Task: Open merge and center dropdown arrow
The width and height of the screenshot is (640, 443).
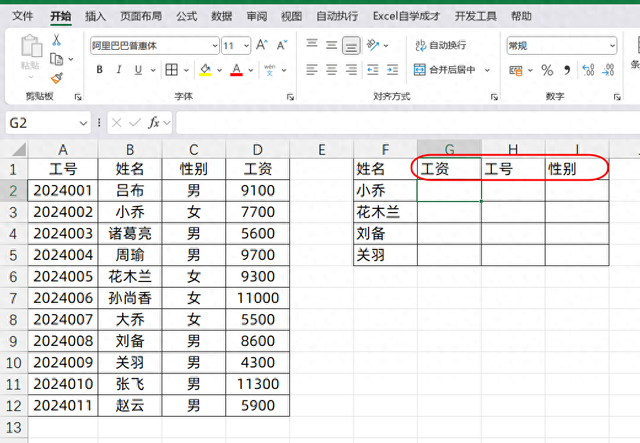Action: coord(487,70)
